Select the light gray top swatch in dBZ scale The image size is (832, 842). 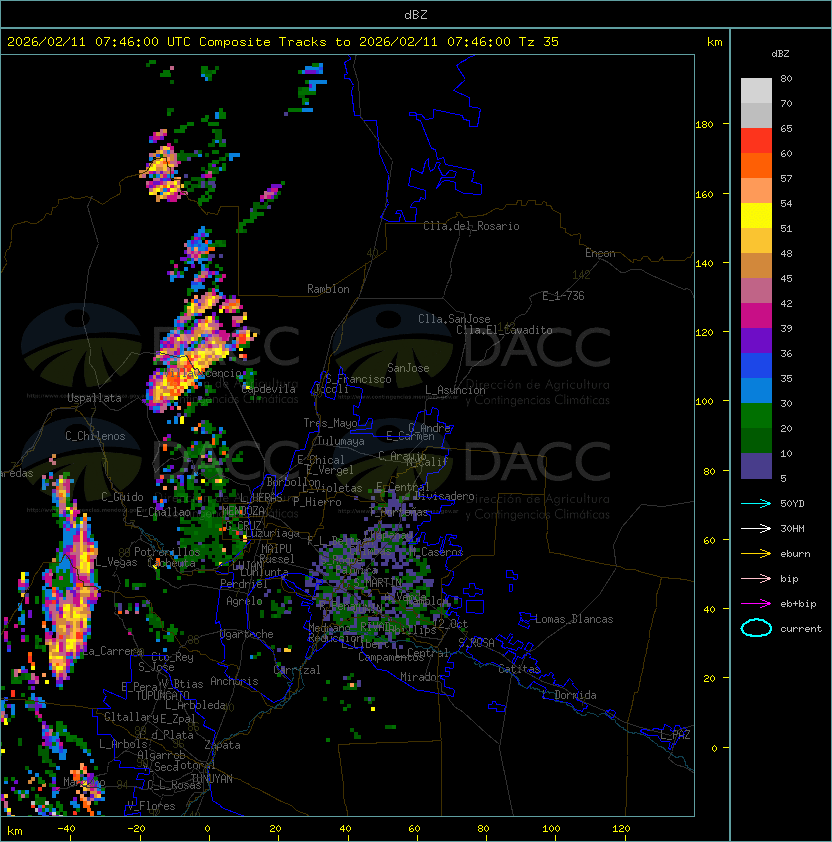[x=756, y=91]
